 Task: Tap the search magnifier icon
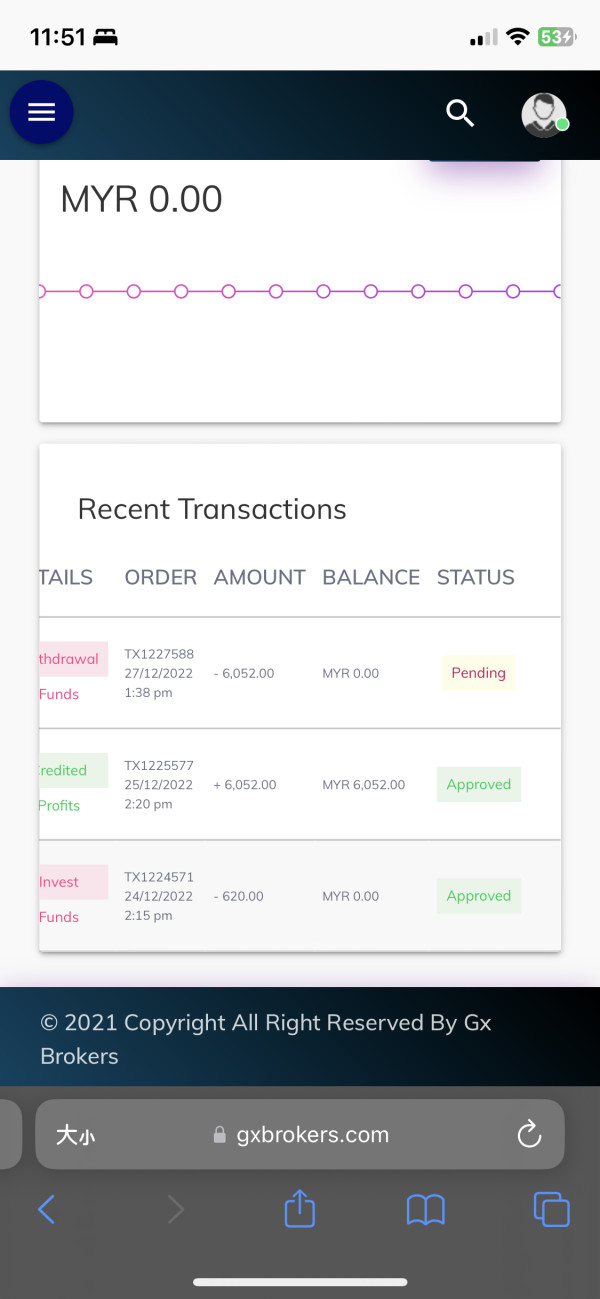(460, 114)
